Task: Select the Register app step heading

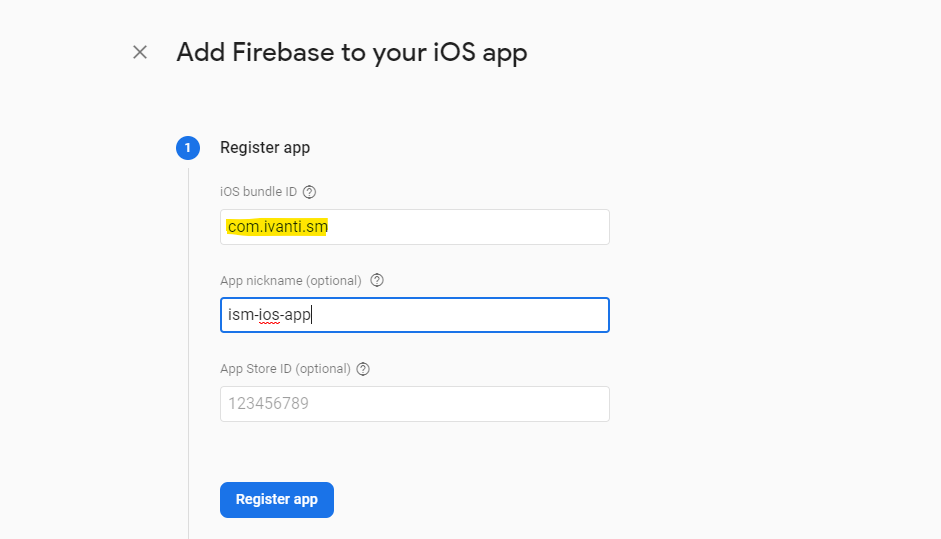Action: click(x=265, y=148)
